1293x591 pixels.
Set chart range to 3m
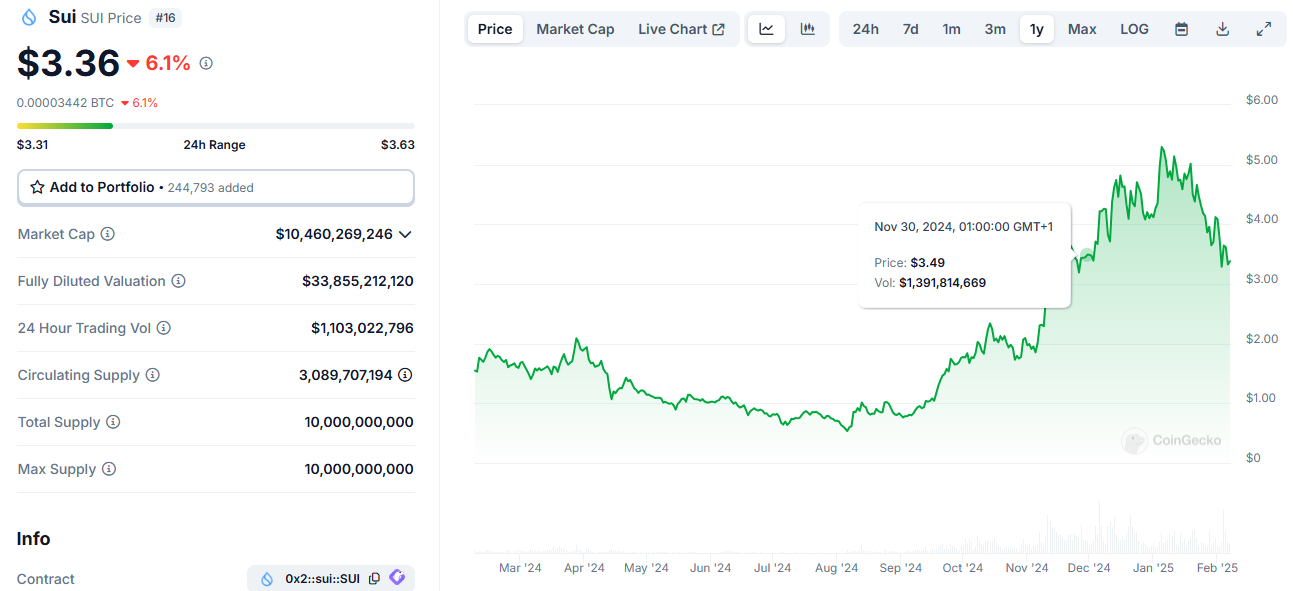coord(995,29)
